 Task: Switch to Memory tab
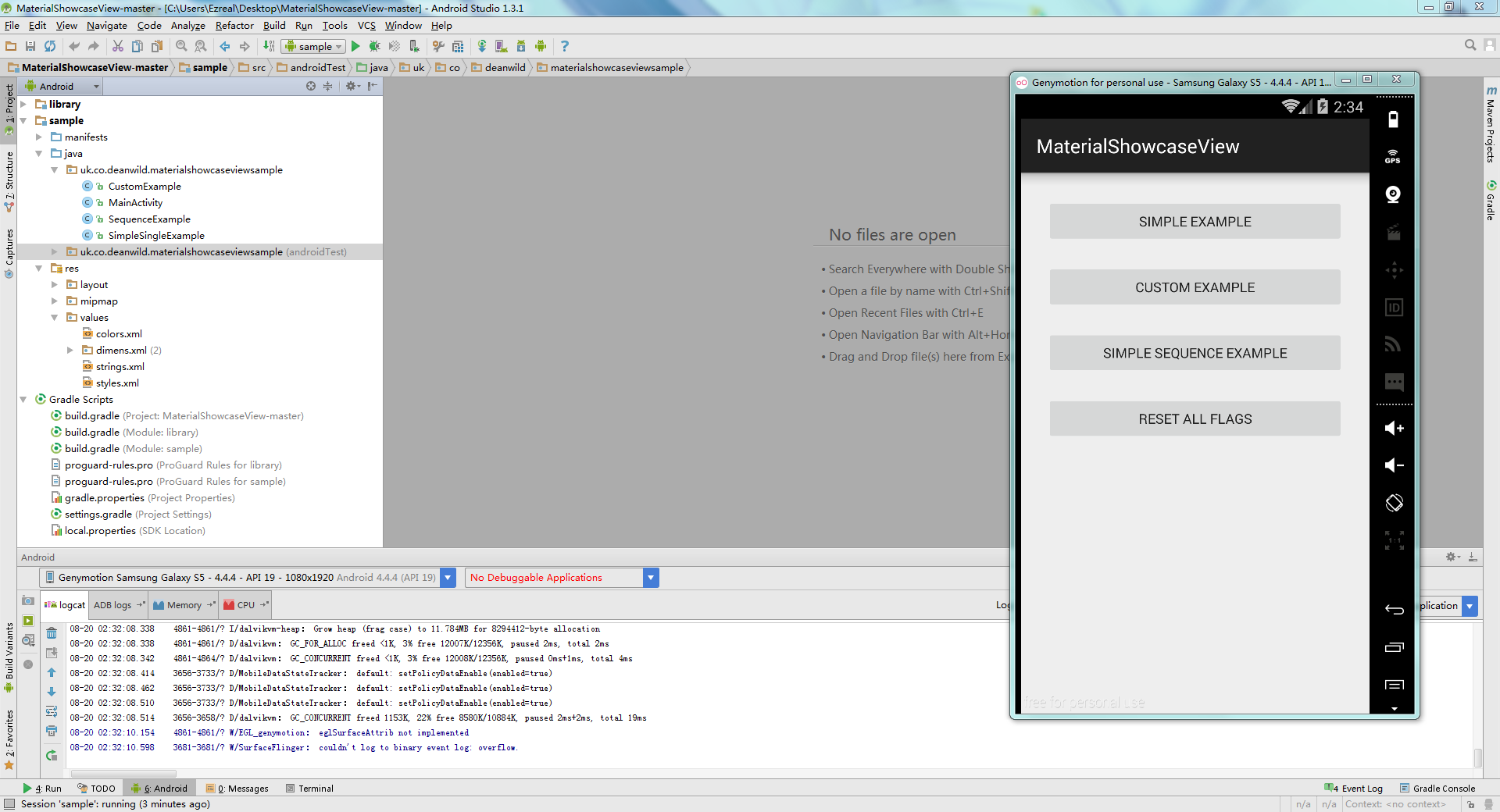tap(184, 605)
